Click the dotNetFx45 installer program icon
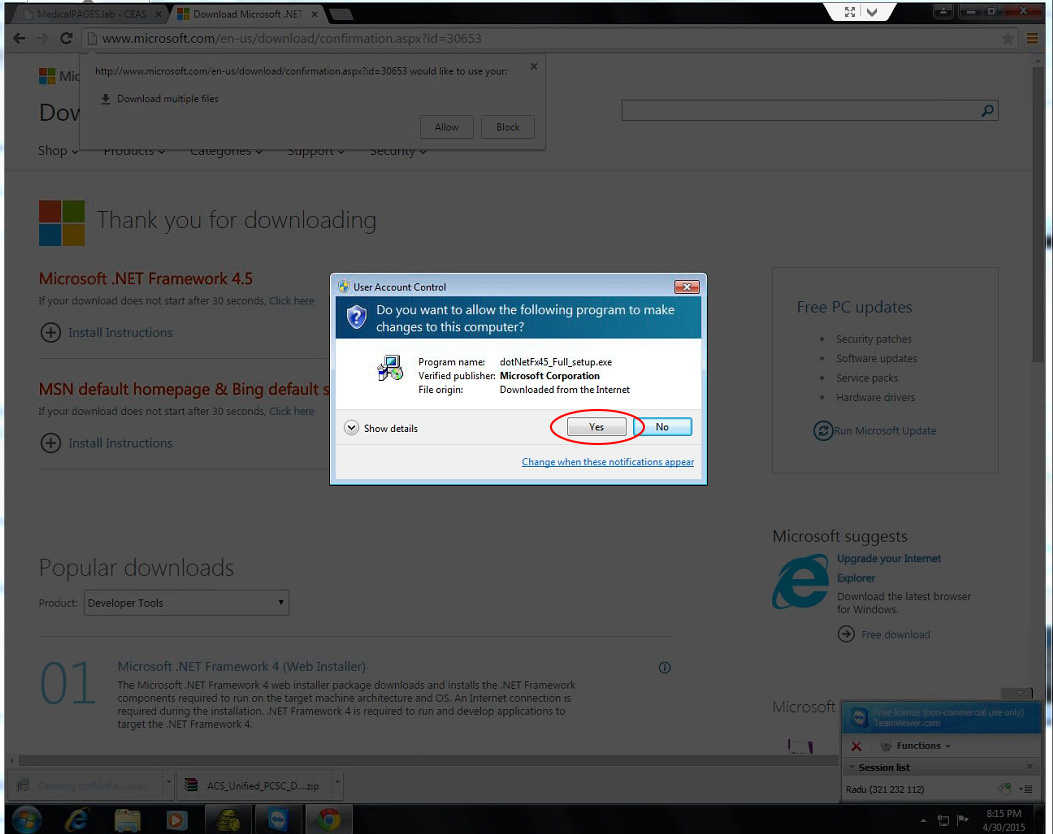The height and width of the screenshot is (834, 1053). pos(390,368)
